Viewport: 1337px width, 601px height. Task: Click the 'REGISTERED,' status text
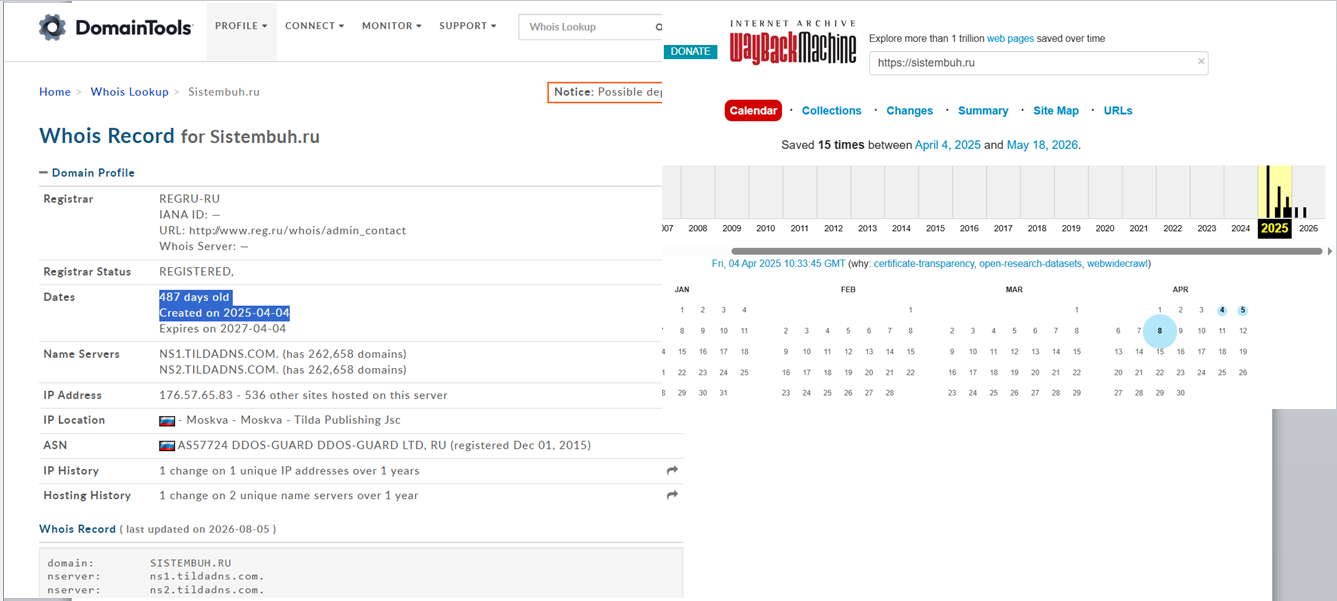[x=196, y=272]
